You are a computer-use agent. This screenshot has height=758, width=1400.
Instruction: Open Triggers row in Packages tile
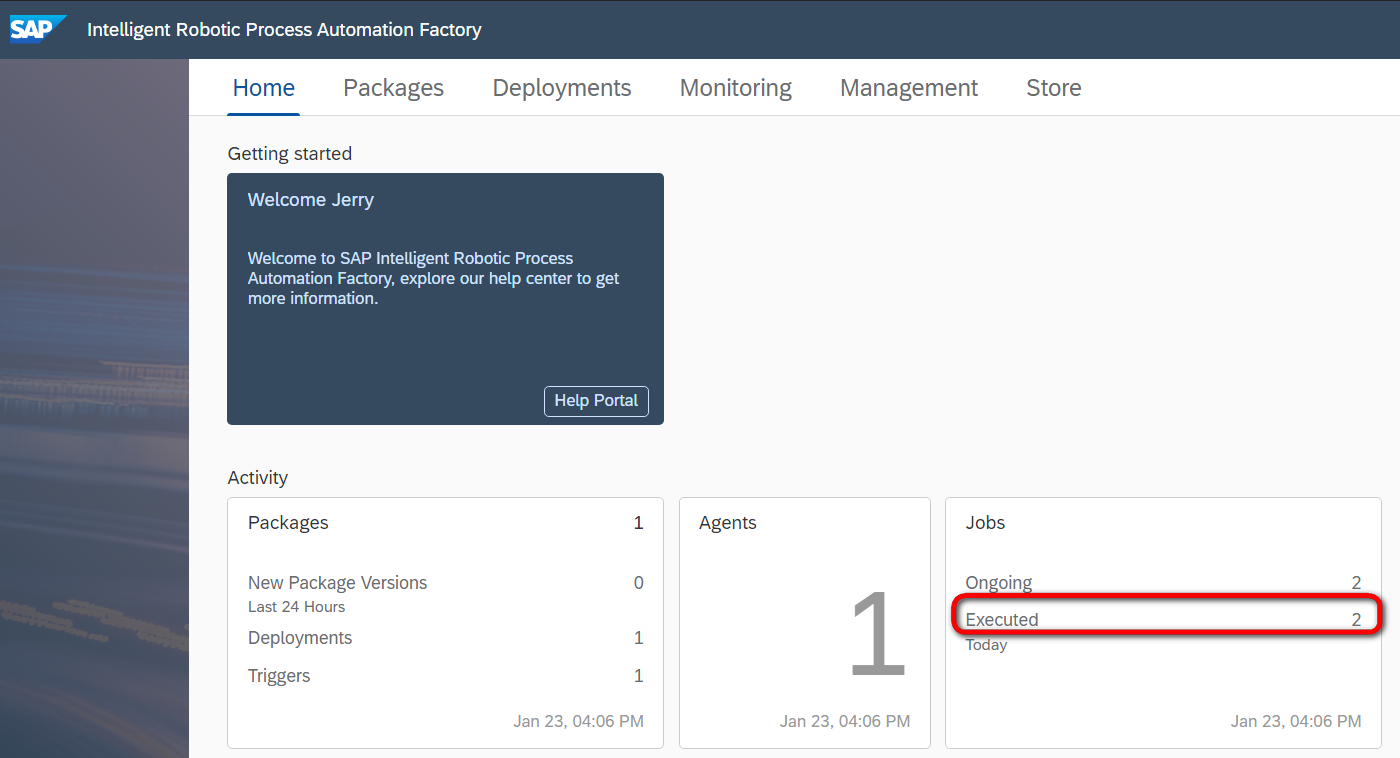pyautogui.click(x=445, y=676)
